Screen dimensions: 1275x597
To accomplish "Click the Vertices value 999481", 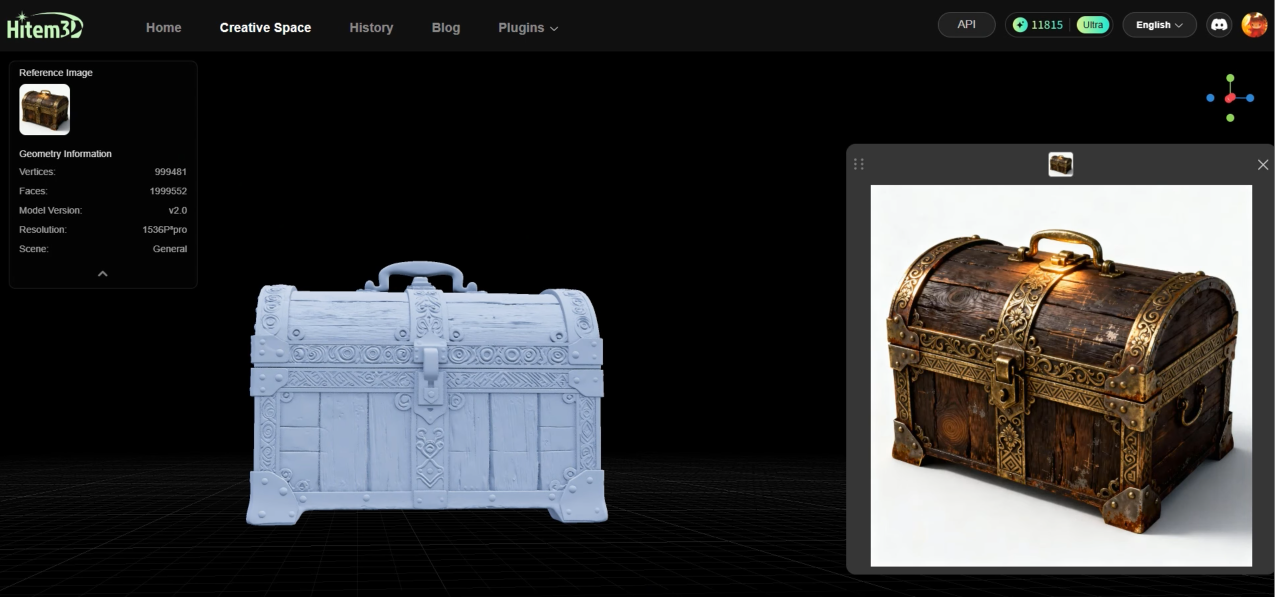I will point(170,172).
